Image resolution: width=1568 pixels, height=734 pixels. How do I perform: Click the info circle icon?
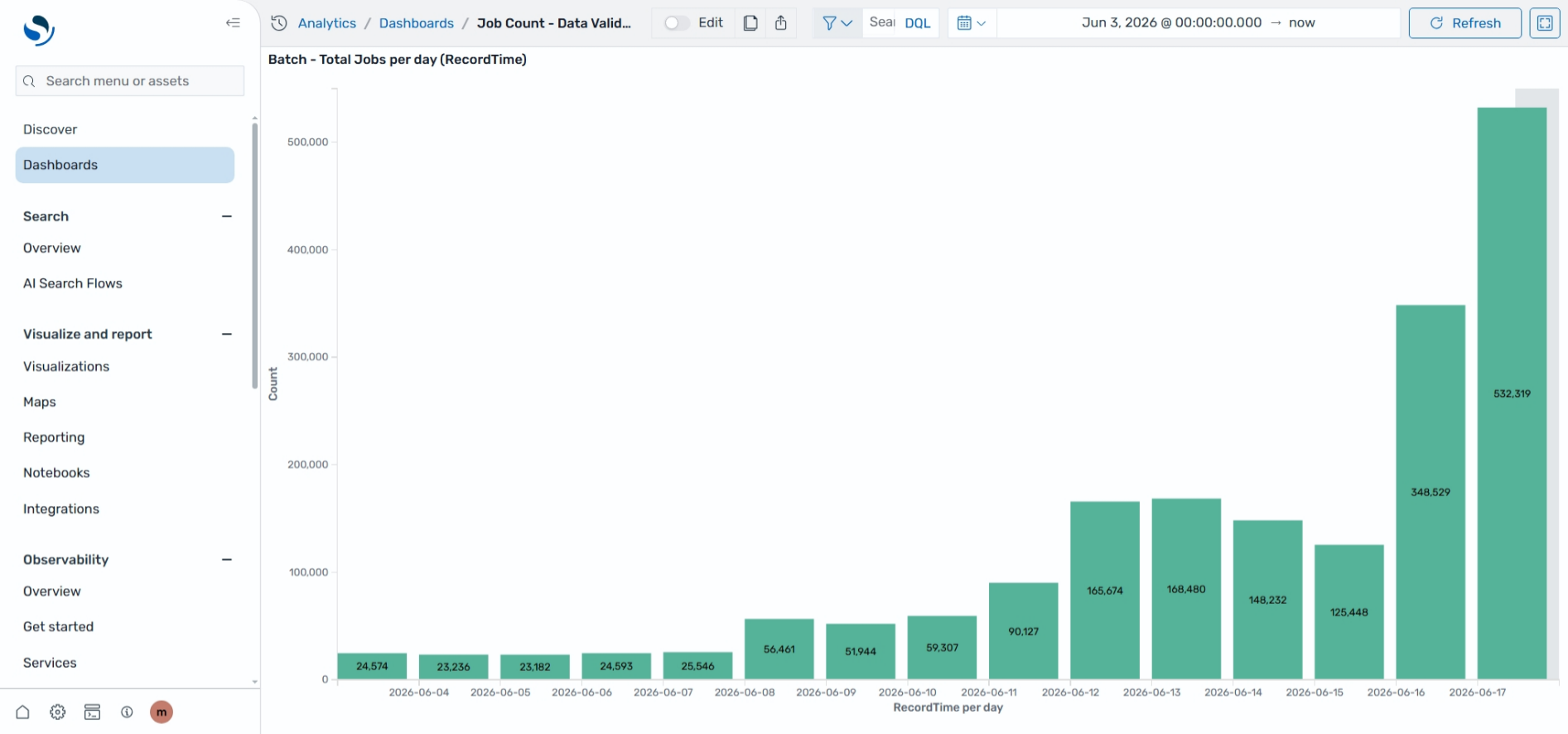(x=127, y=712)
